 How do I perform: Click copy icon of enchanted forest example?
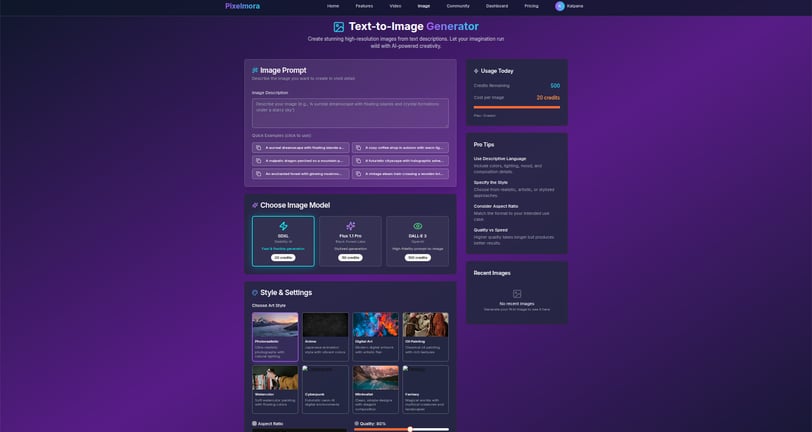[x=258, y=174]
